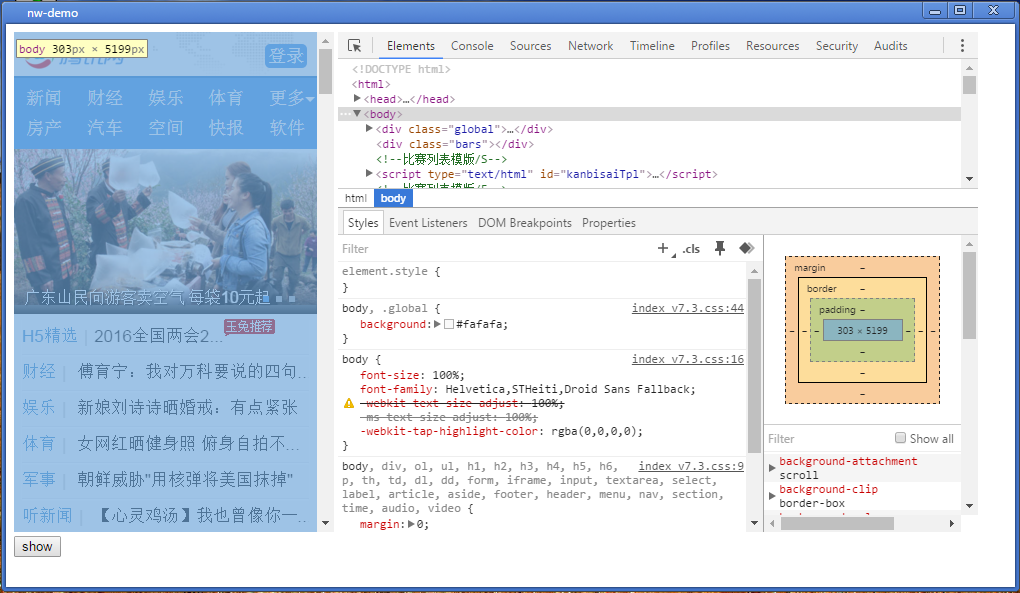Open the index_v7.3.css:44 source link
The image size is (1020, 593).
click(687, 308)
